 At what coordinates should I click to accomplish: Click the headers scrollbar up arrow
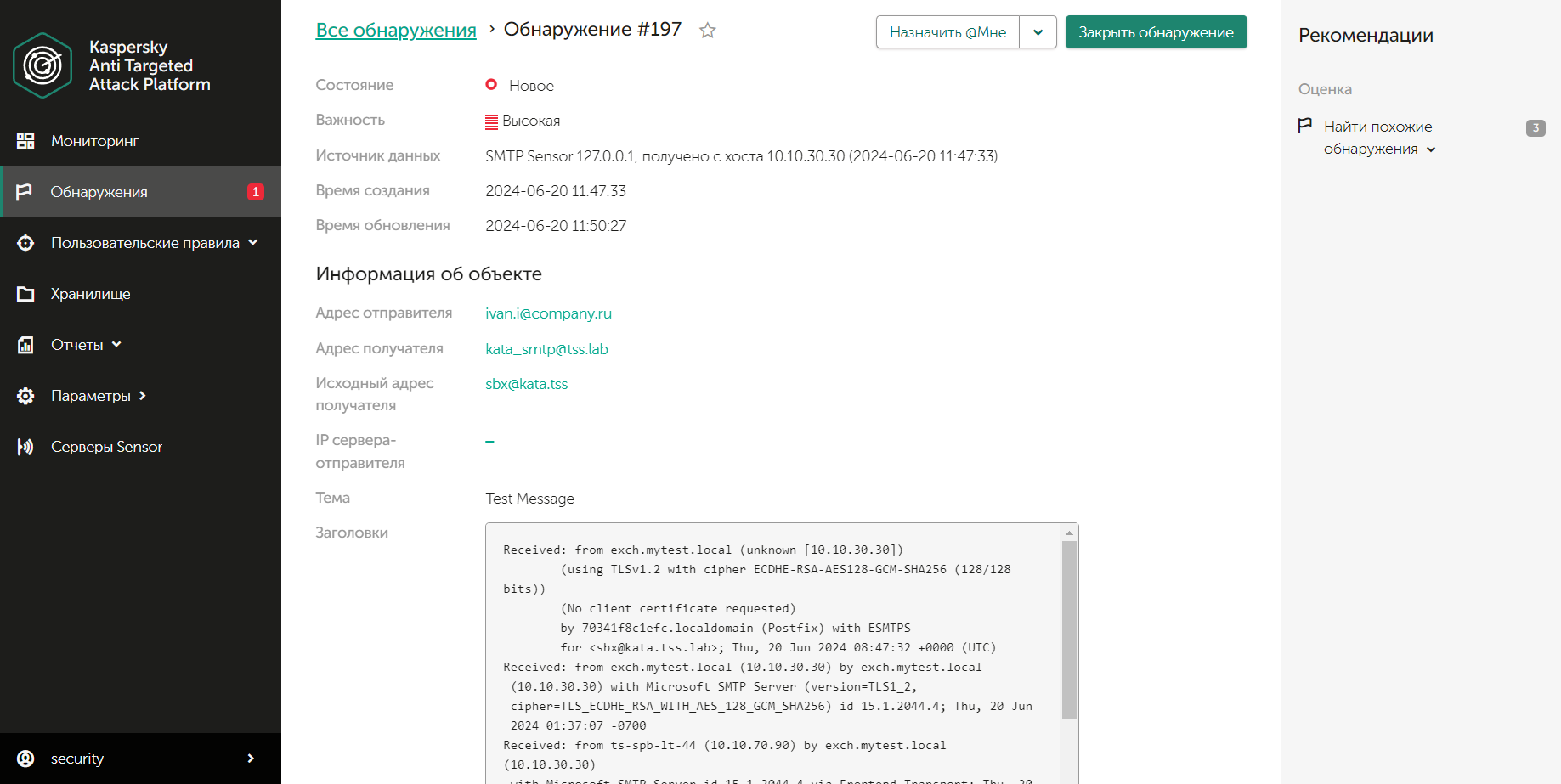coord(1069,533)
